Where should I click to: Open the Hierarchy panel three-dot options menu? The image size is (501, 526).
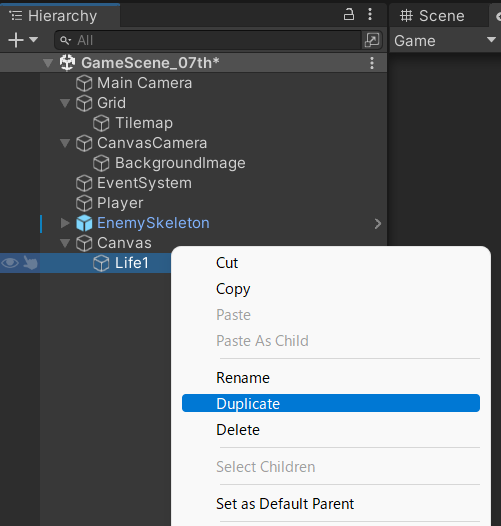click(370, 14)
